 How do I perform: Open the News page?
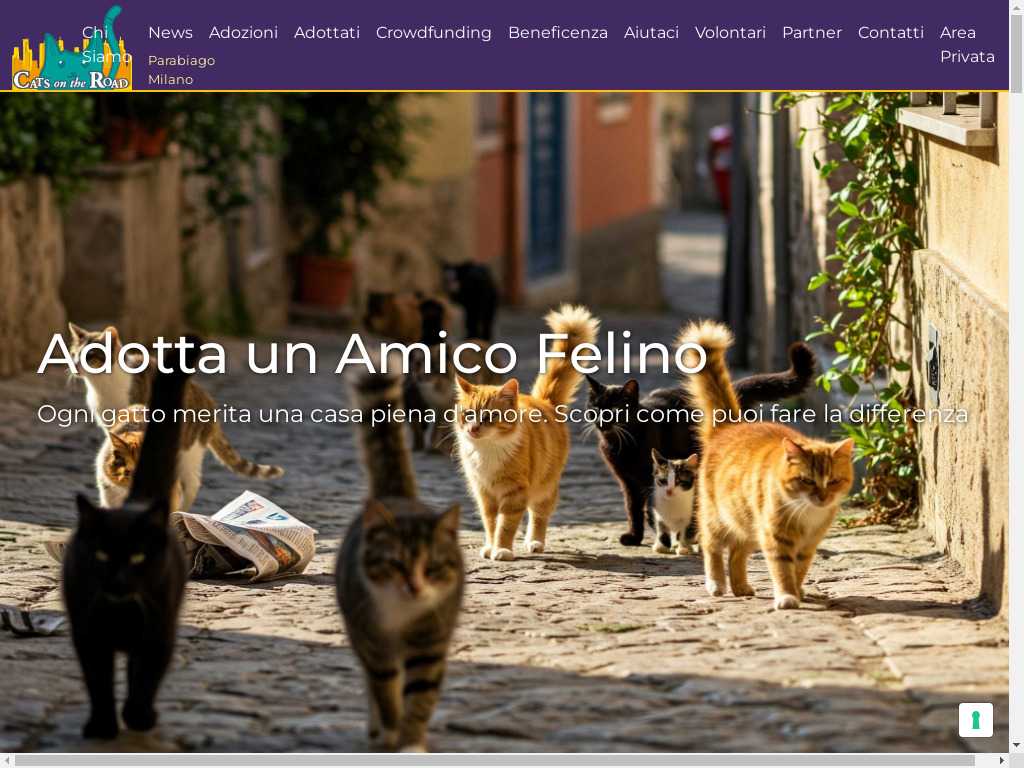pos(170,33)
